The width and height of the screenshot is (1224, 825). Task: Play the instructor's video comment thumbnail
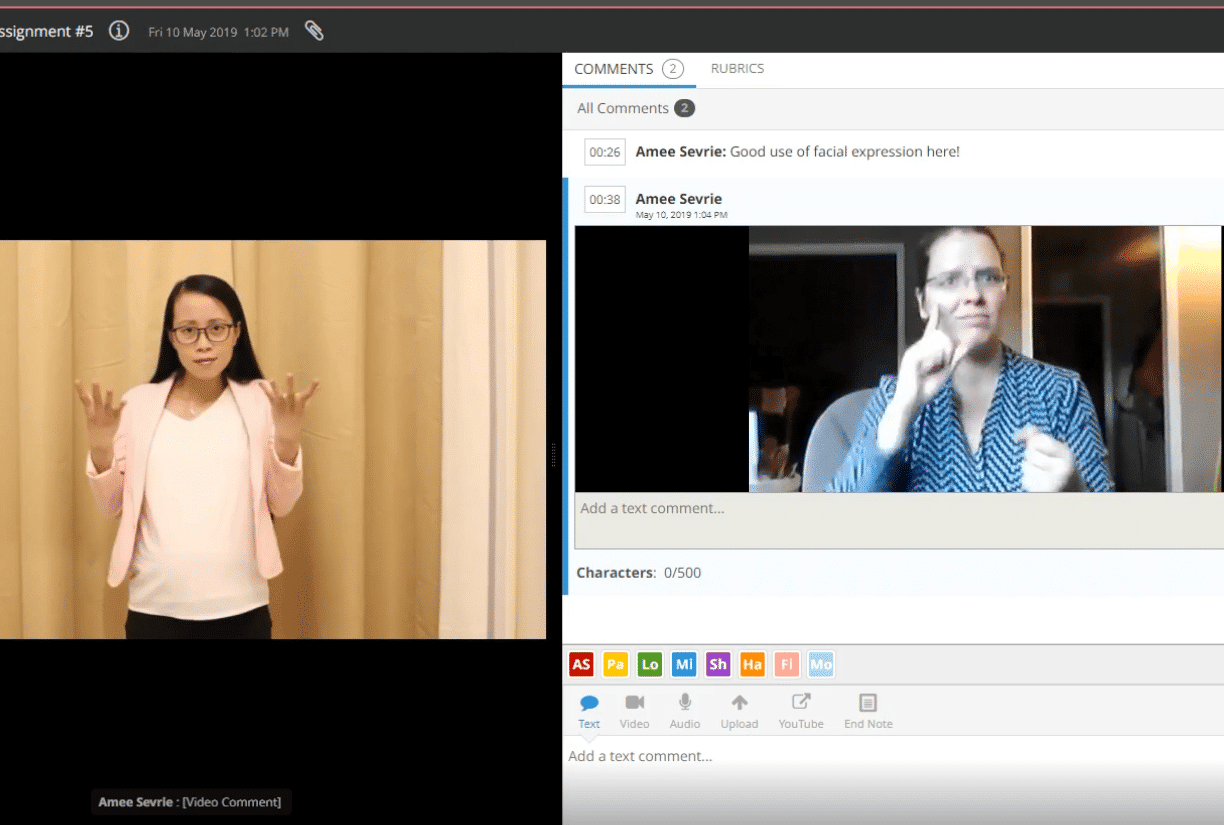pyautogui.click(x=898, y=359)
